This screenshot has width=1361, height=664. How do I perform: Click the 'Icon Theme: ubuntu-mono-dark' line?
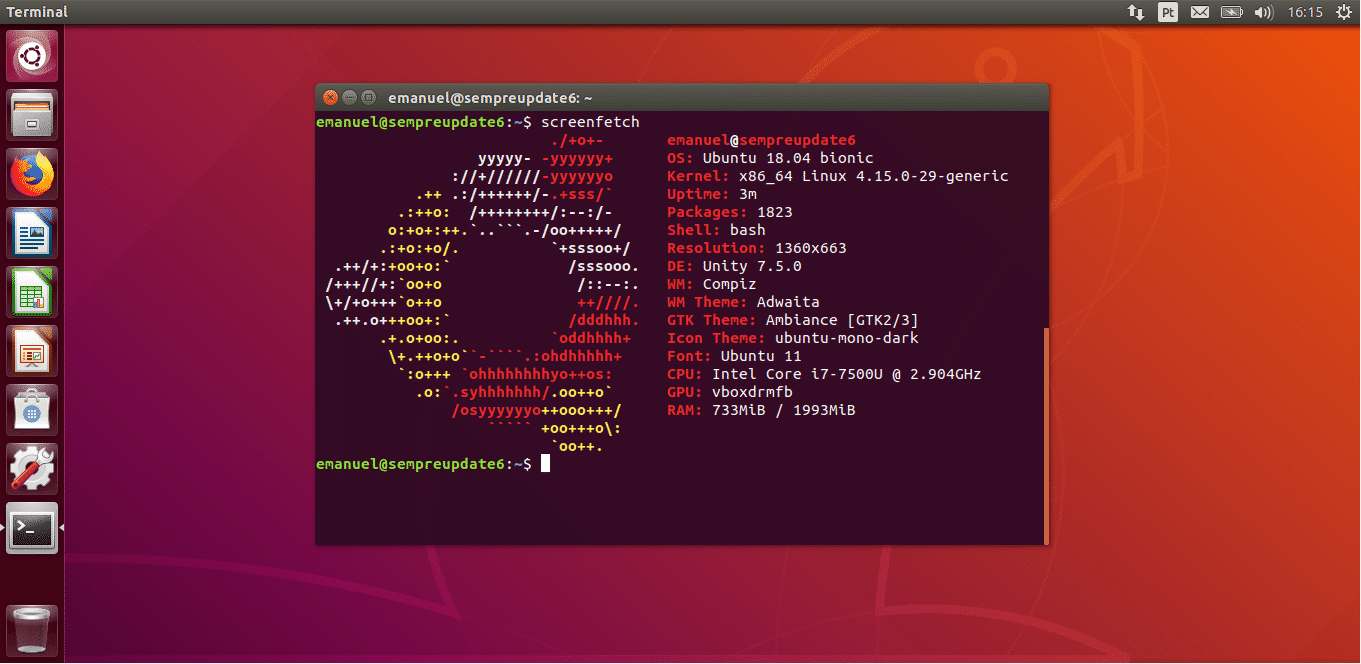(x=793, y=338)
